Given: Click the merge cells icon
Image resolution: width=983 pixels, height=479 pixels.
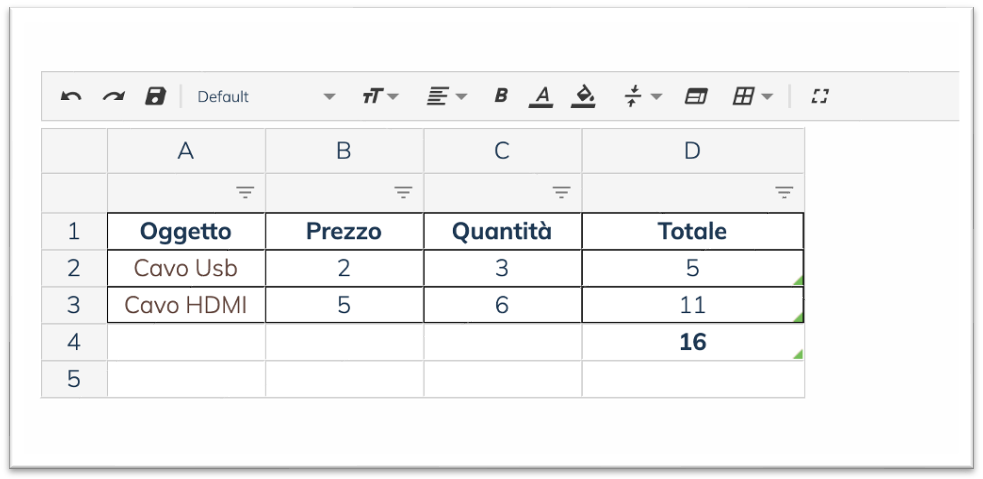Looking at the screenshot, I should (x=695, y=97).
